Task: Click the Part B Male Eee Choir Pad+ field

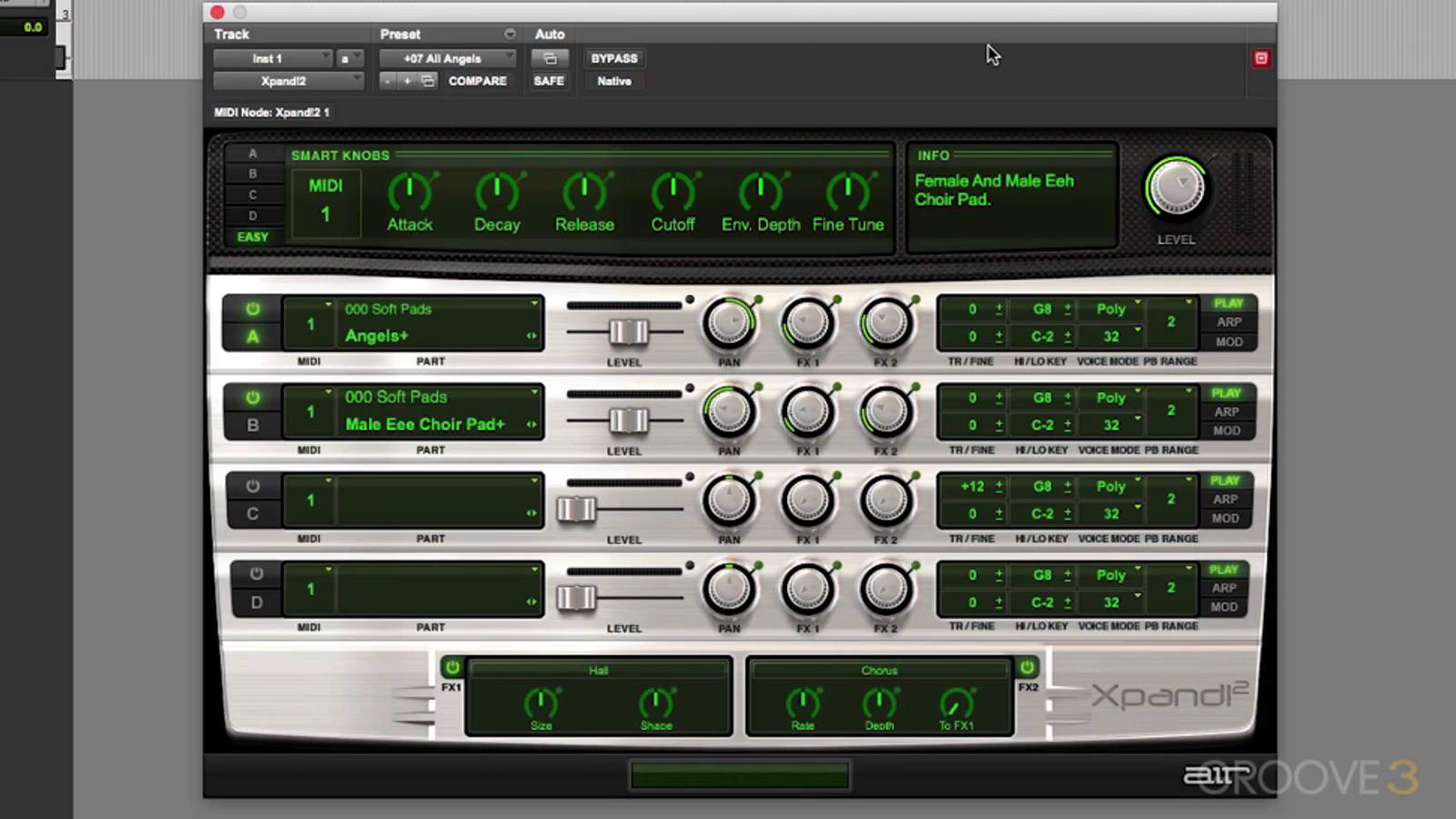Action: (426, 424)
